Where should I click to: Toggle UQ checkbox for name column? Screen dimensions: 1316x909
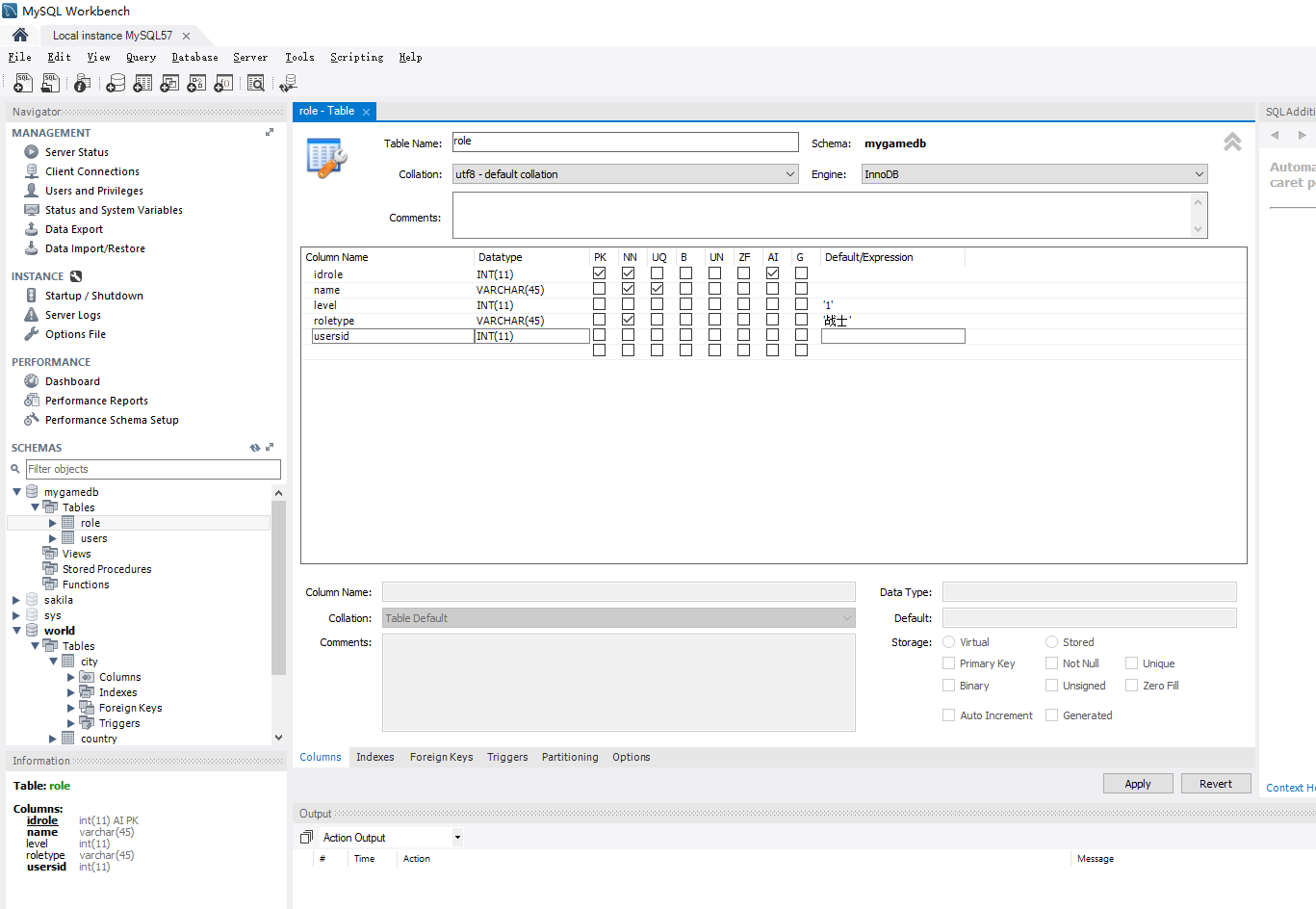point(657,289)
